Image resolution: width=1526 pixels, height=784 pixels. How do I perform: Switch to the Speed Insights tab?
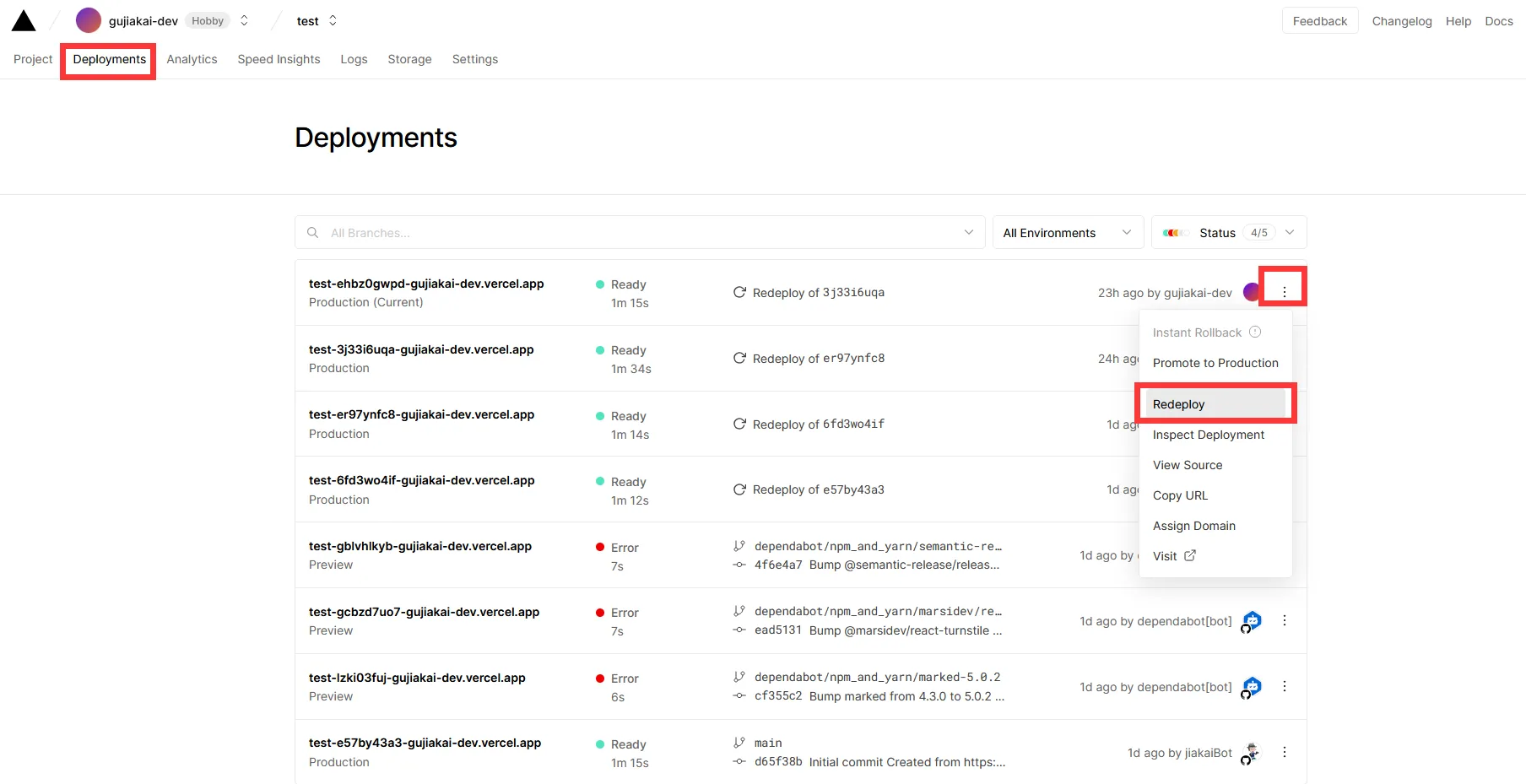pyautogui.click(x=279, y=59)
